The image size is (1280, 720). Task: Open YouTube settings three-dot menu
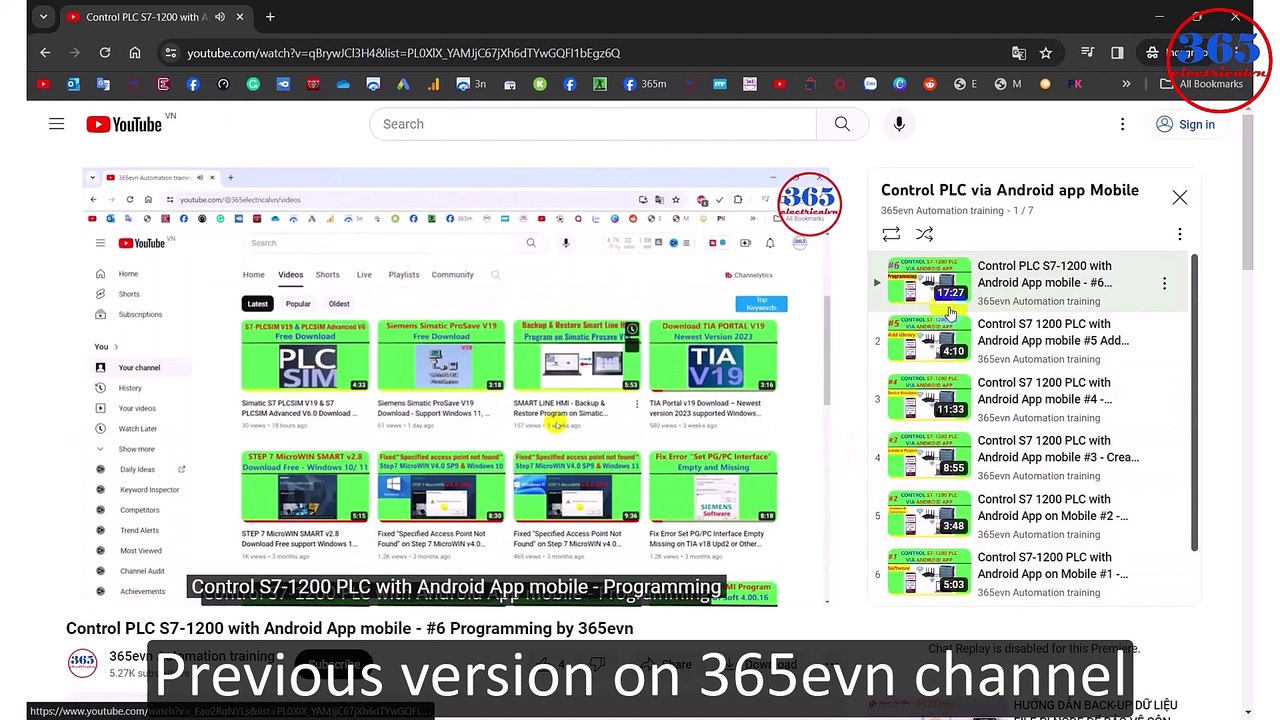(x=1122, y=124)
